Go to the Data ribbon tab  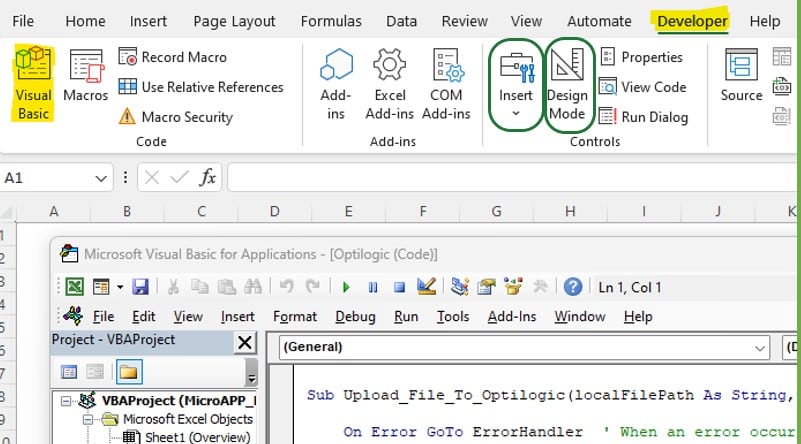(x=402, y=21)
